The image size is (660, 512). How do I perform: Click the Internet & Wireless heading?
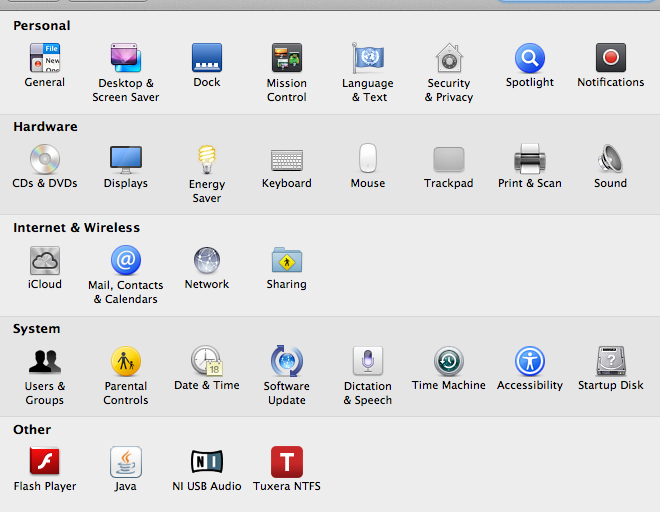tap(77, 228)
